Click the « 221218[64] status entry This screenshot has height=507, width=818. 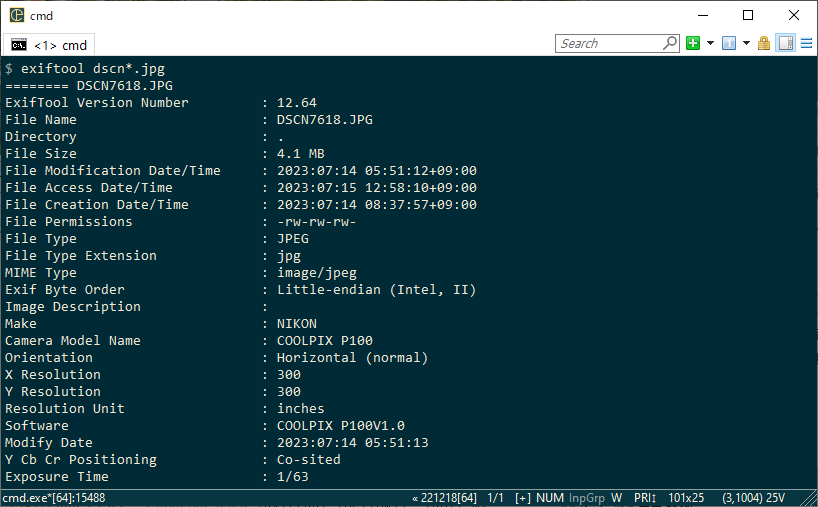tap(444, 498)
